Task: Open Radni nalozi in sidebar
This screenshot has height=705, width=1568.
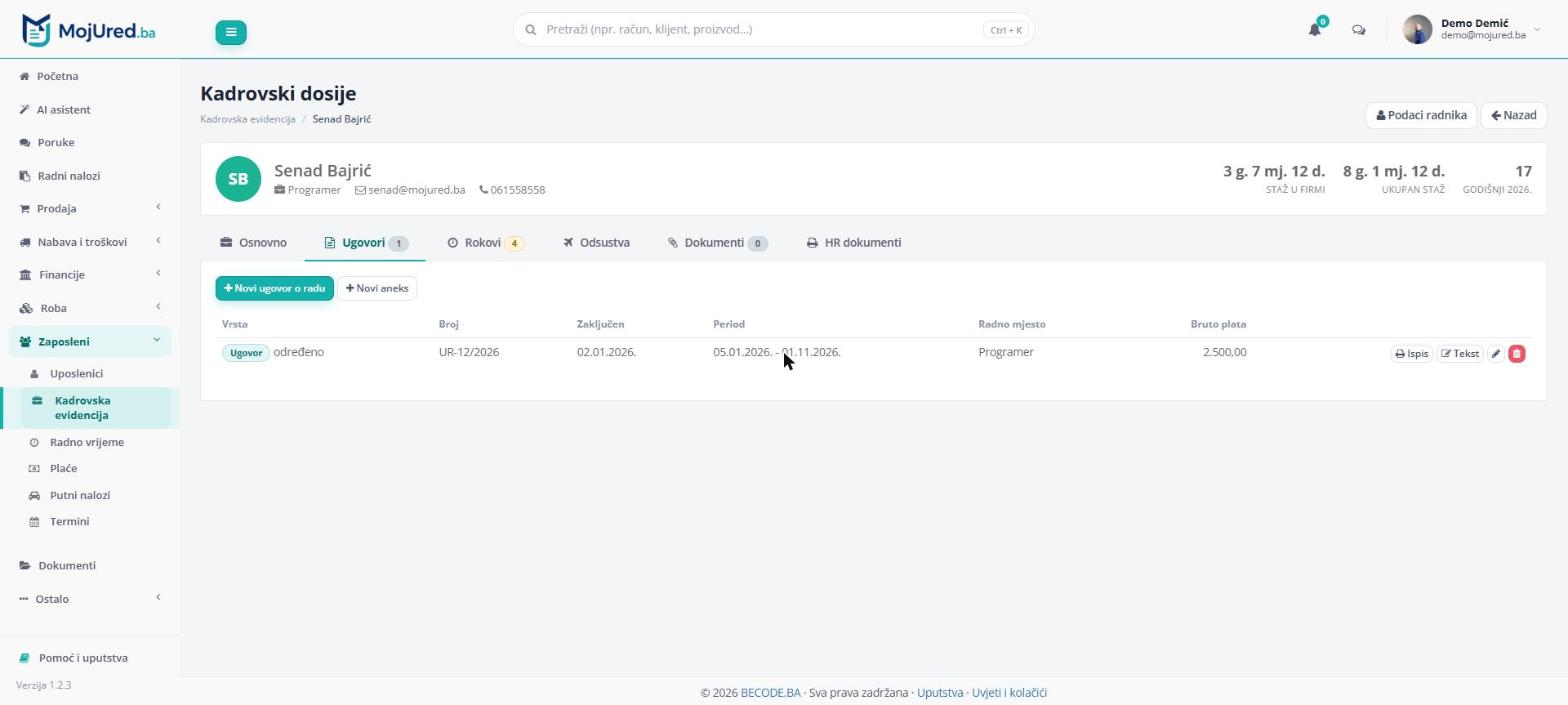Action: 68,176
